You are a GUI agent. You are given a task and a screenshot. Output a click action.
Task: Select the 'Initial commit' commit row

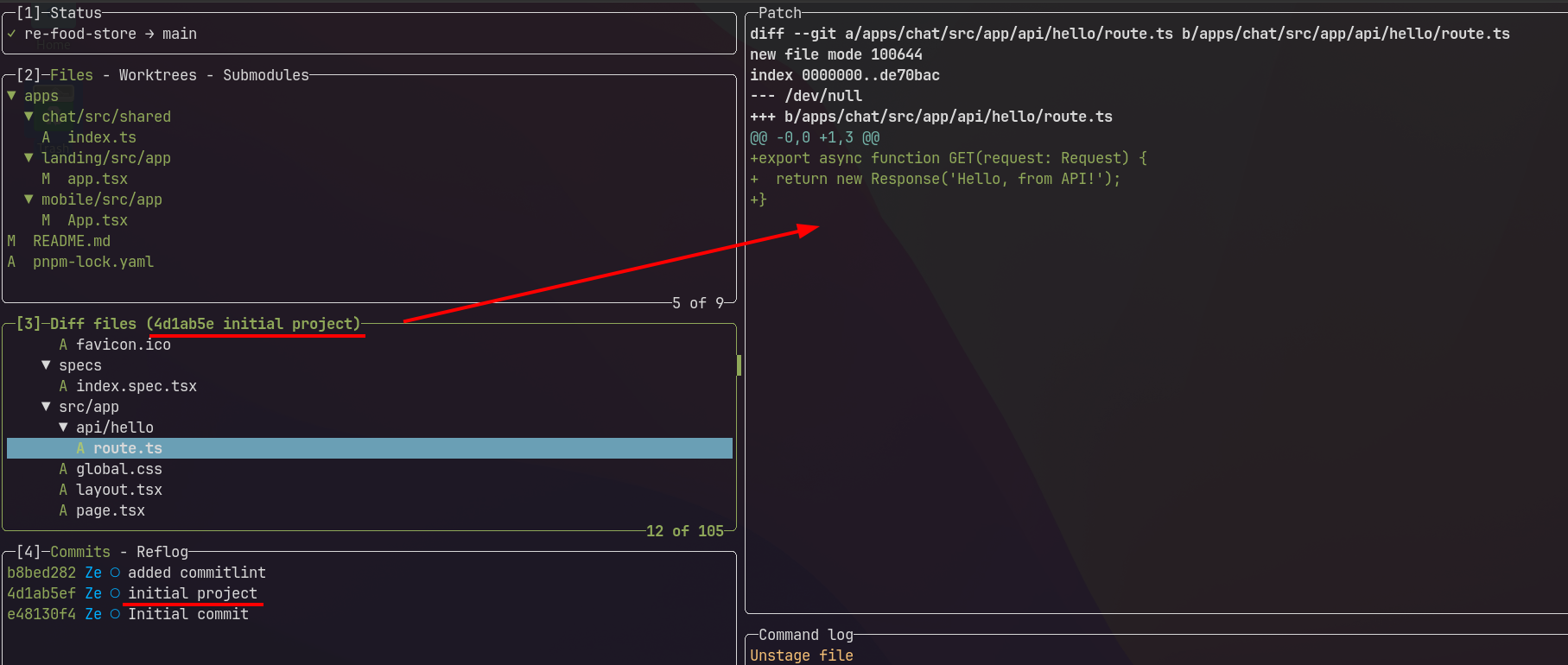pos(370,614)
